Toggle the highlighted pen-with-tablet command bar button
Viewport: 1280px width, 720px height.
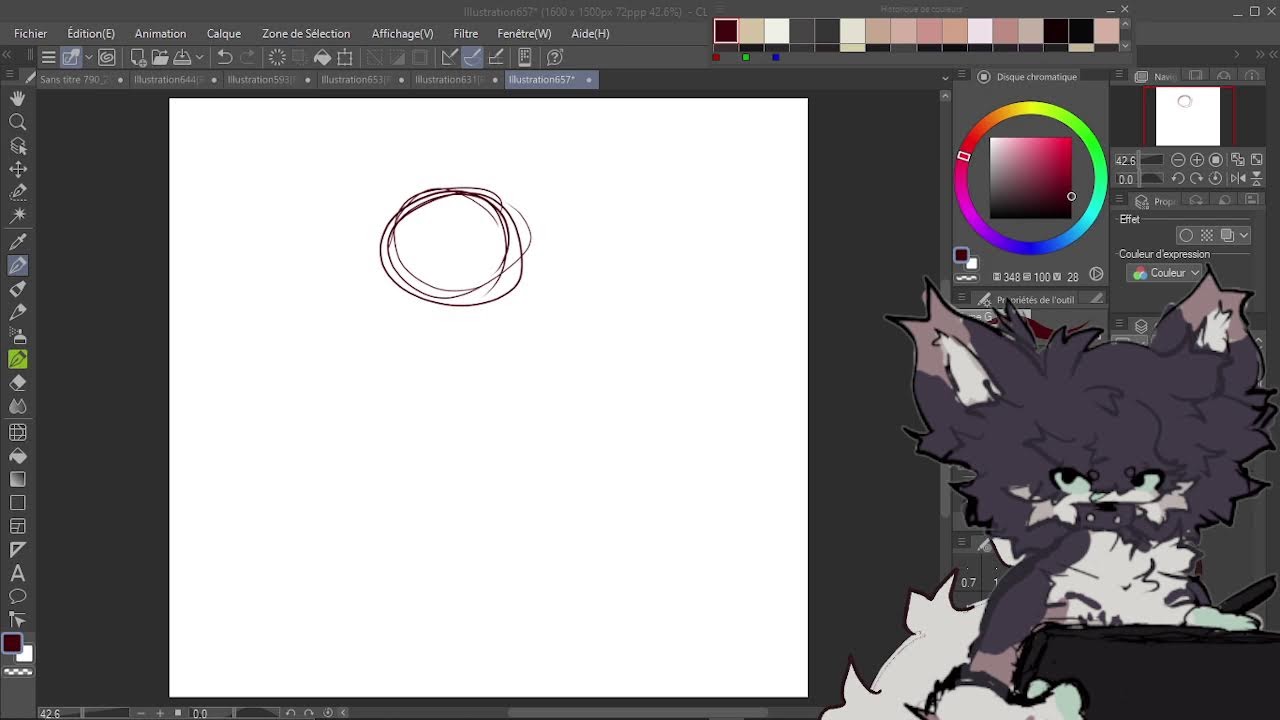[71, 57]
